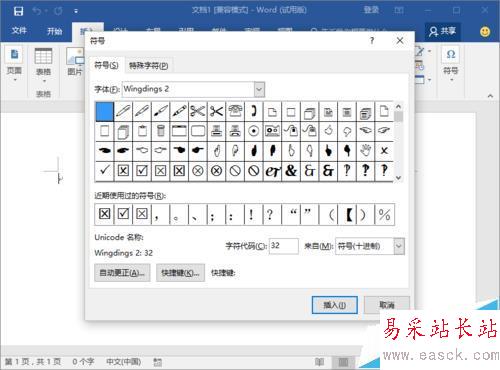Select the blue highlighted blank symbol cell
Viewport: 500px width, 370px height.
(x=104, y=111)
